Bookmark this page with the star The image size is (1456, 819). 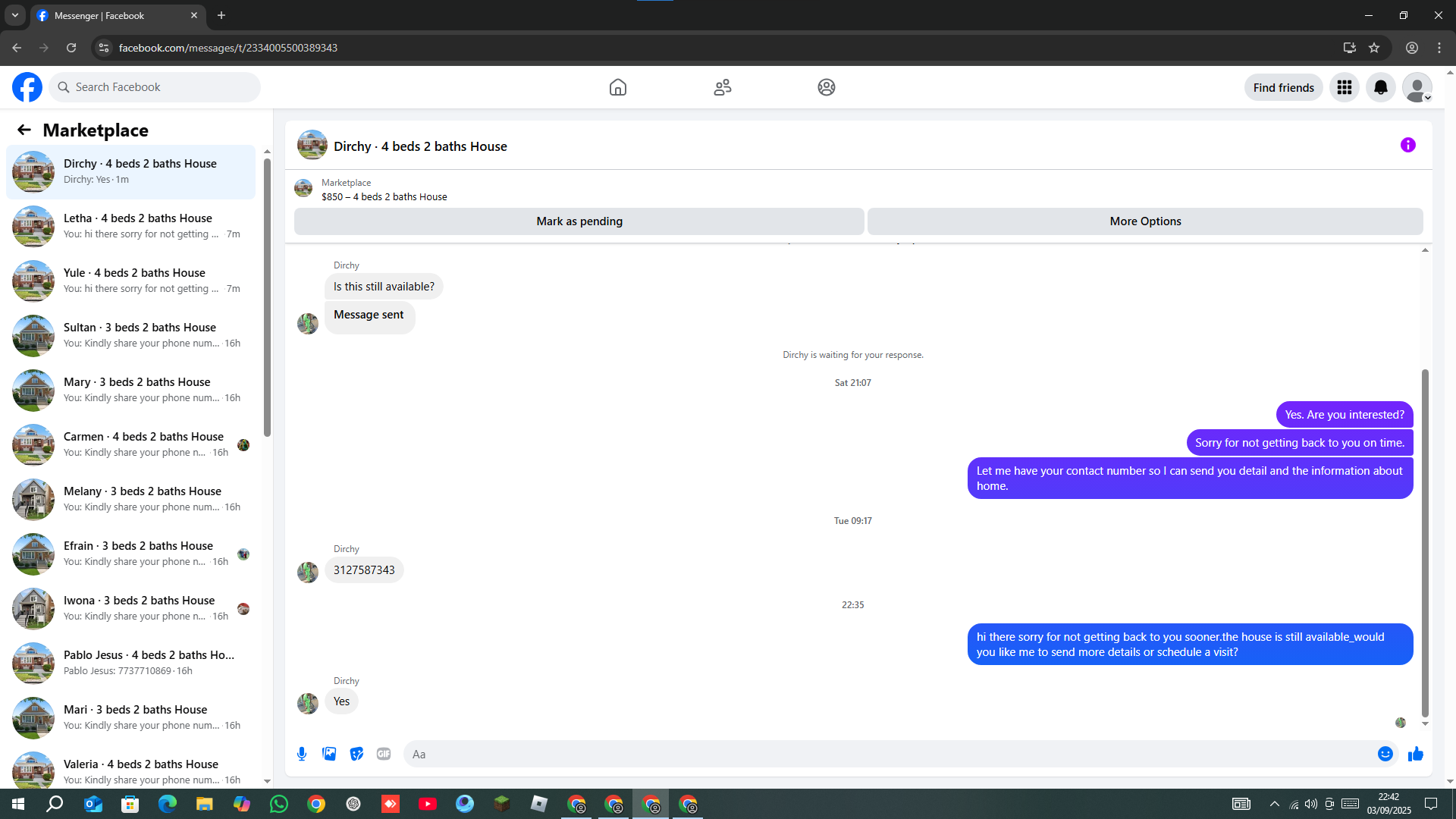coord(1374,48)
